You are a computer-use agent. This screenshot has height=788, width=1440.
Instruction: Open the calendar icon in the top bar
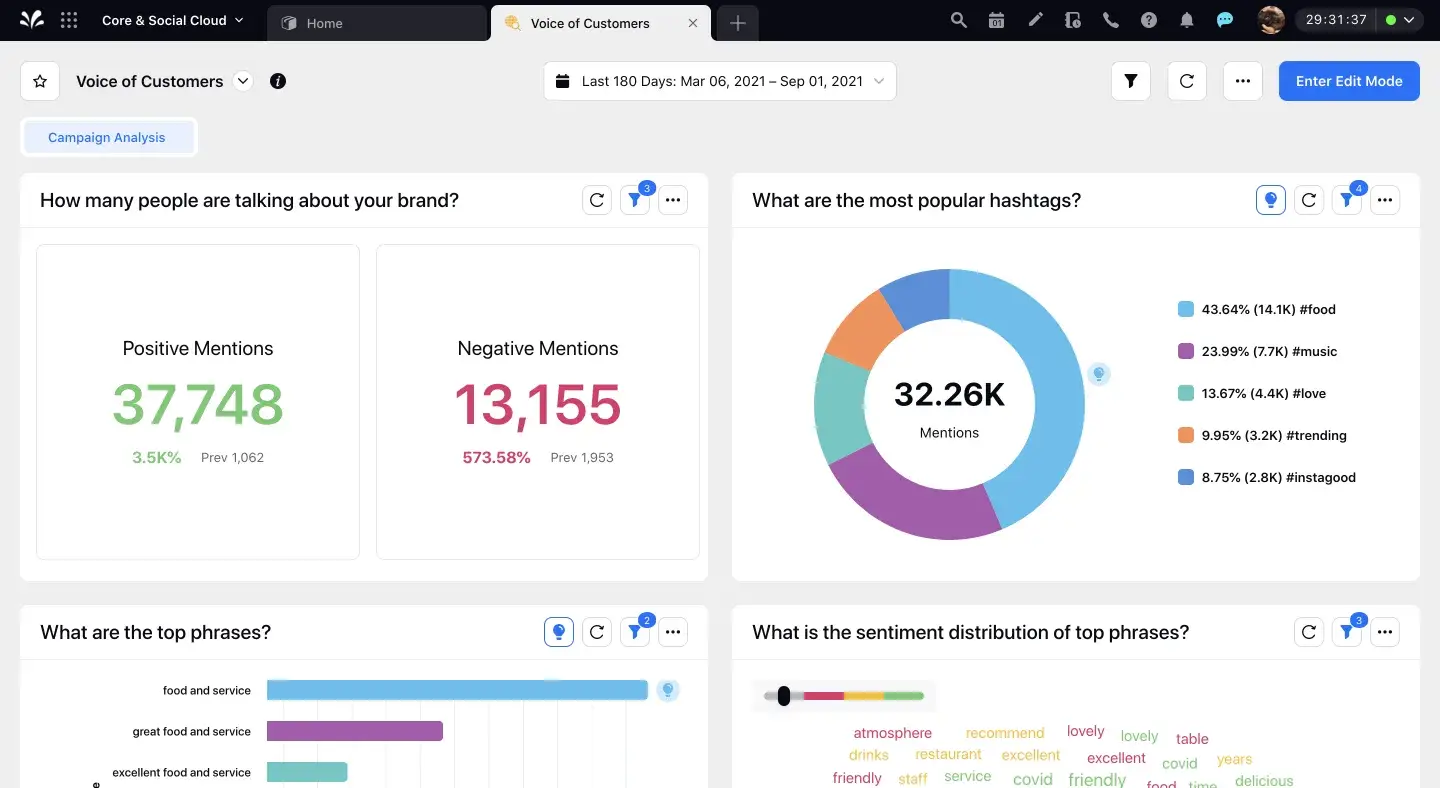click(x=996, y=20)
